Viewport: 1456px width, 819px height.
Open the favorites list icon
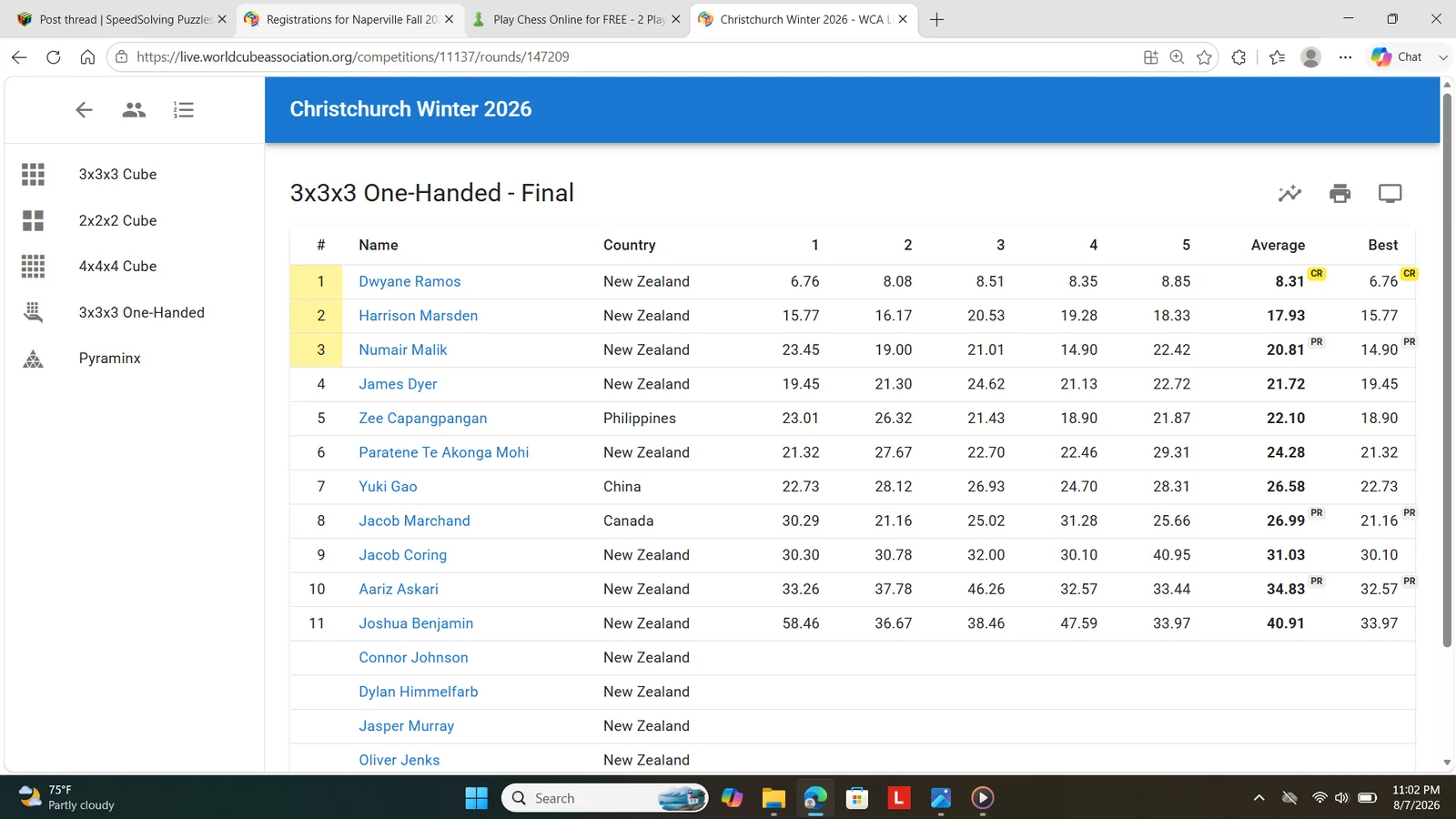click(1277, 57)
